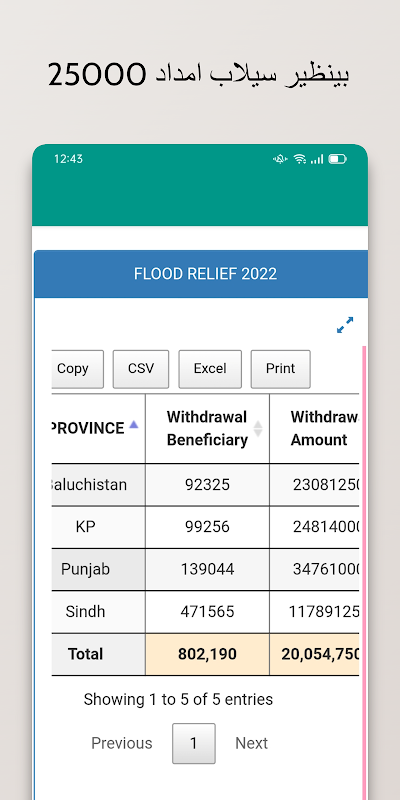Tap the vibrate mode status icon
400x800 pixels.
point(280,159)
